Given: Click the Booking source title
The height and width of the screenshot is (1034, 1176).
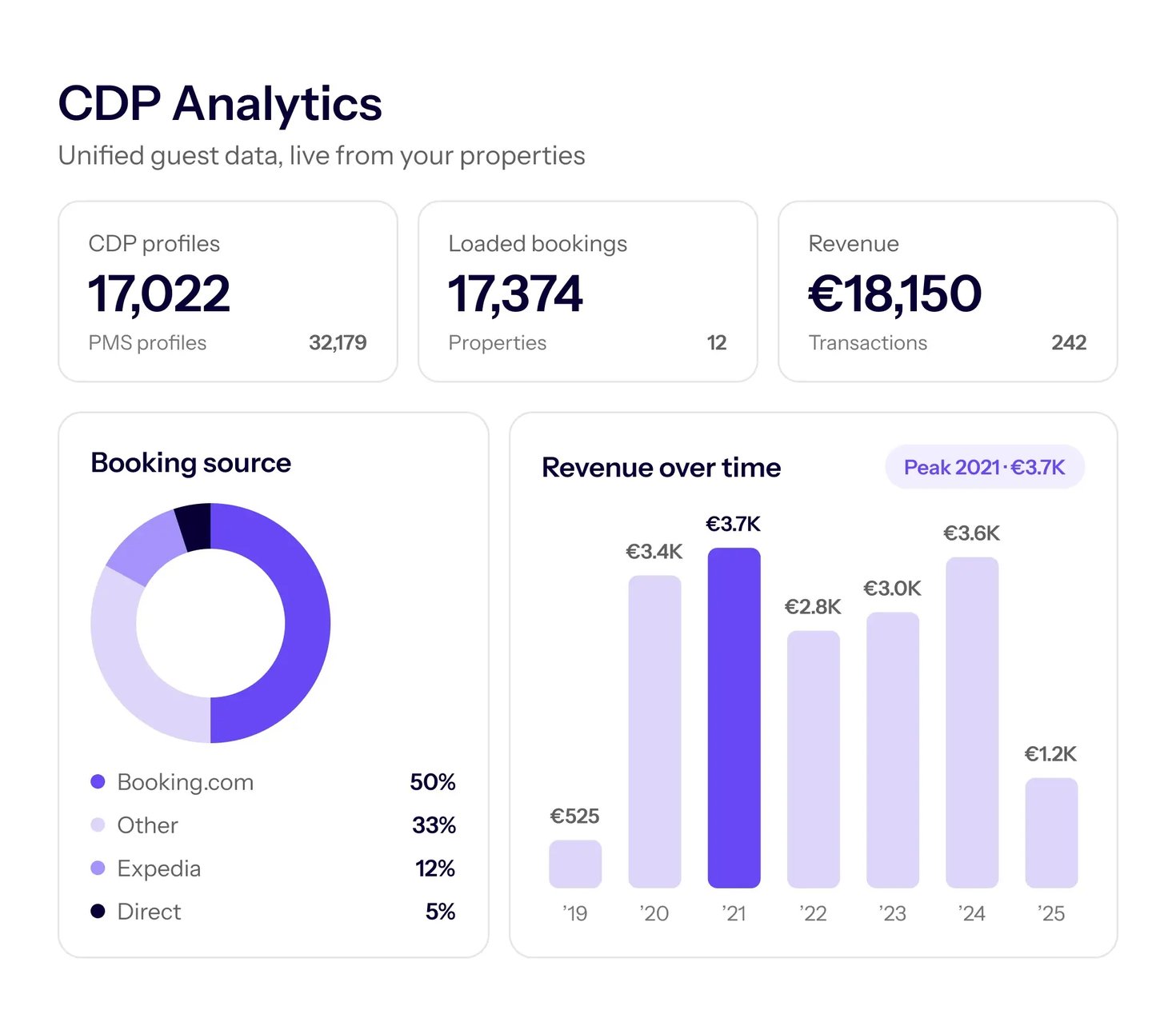Looking at the screenshot, I should [x=191, y=463].
